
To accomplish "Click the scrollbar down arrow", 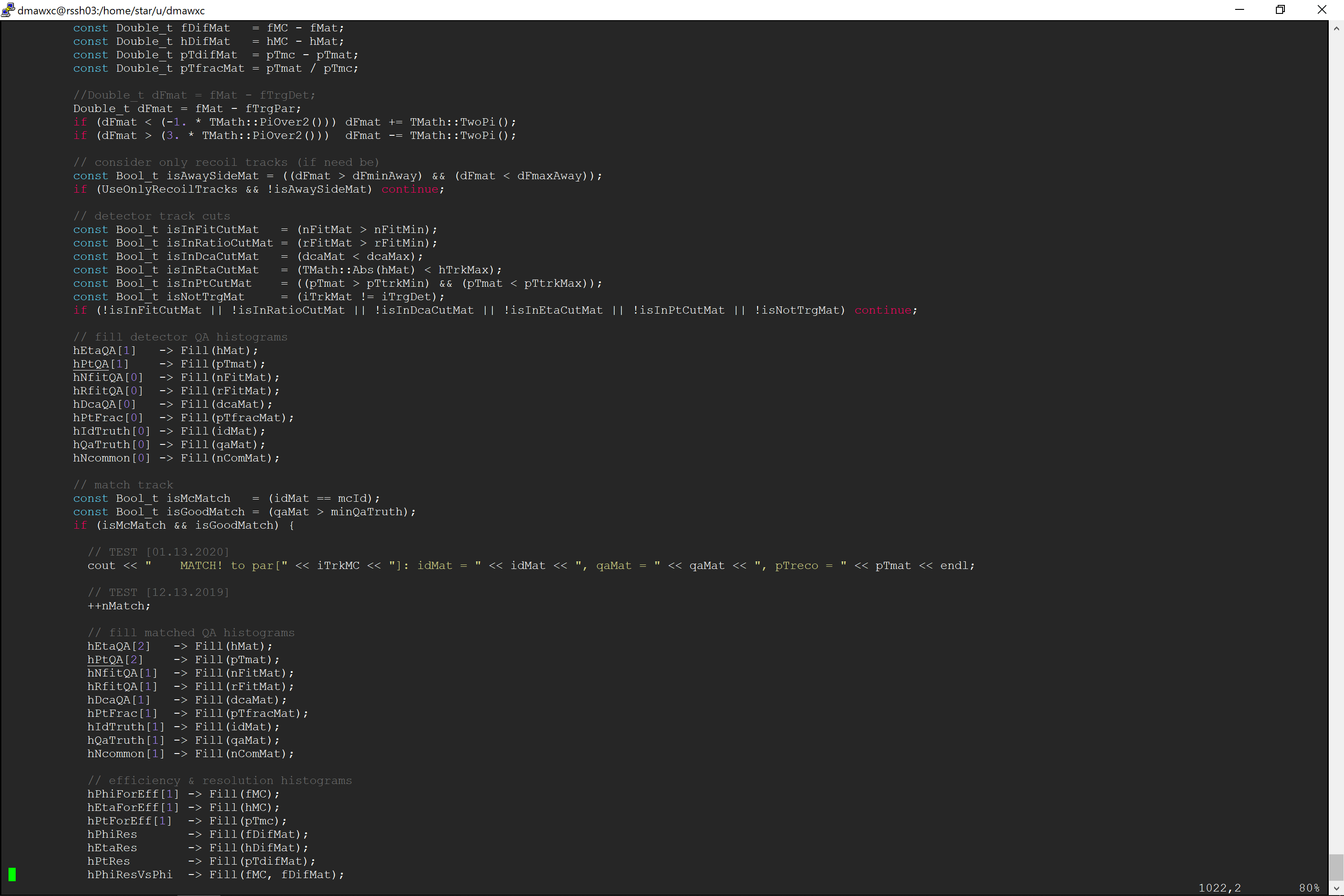I will tap(1336, 888).
